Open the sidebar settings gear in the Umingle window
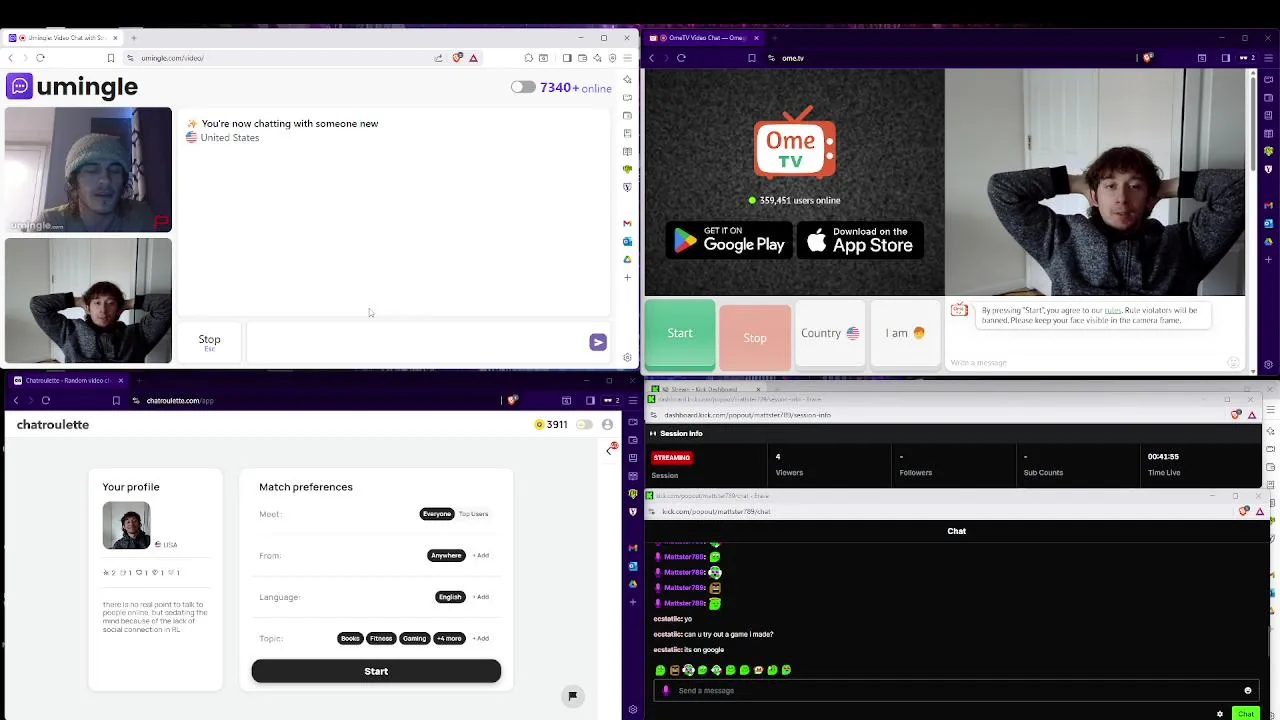 point(627,357)
